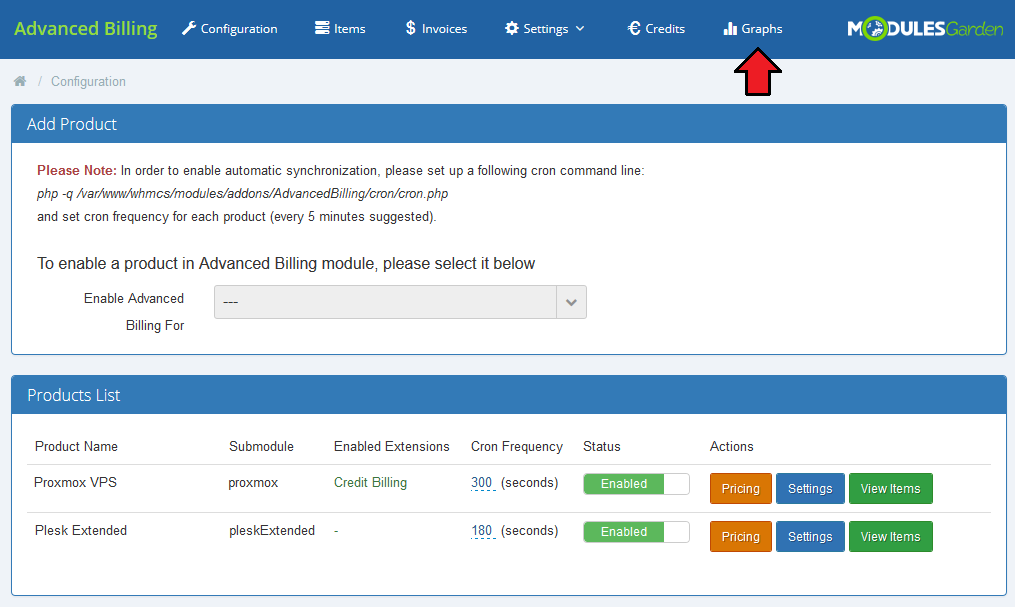
Task: Expand the Settings dropdown menu
Action: tap(545, 28)
